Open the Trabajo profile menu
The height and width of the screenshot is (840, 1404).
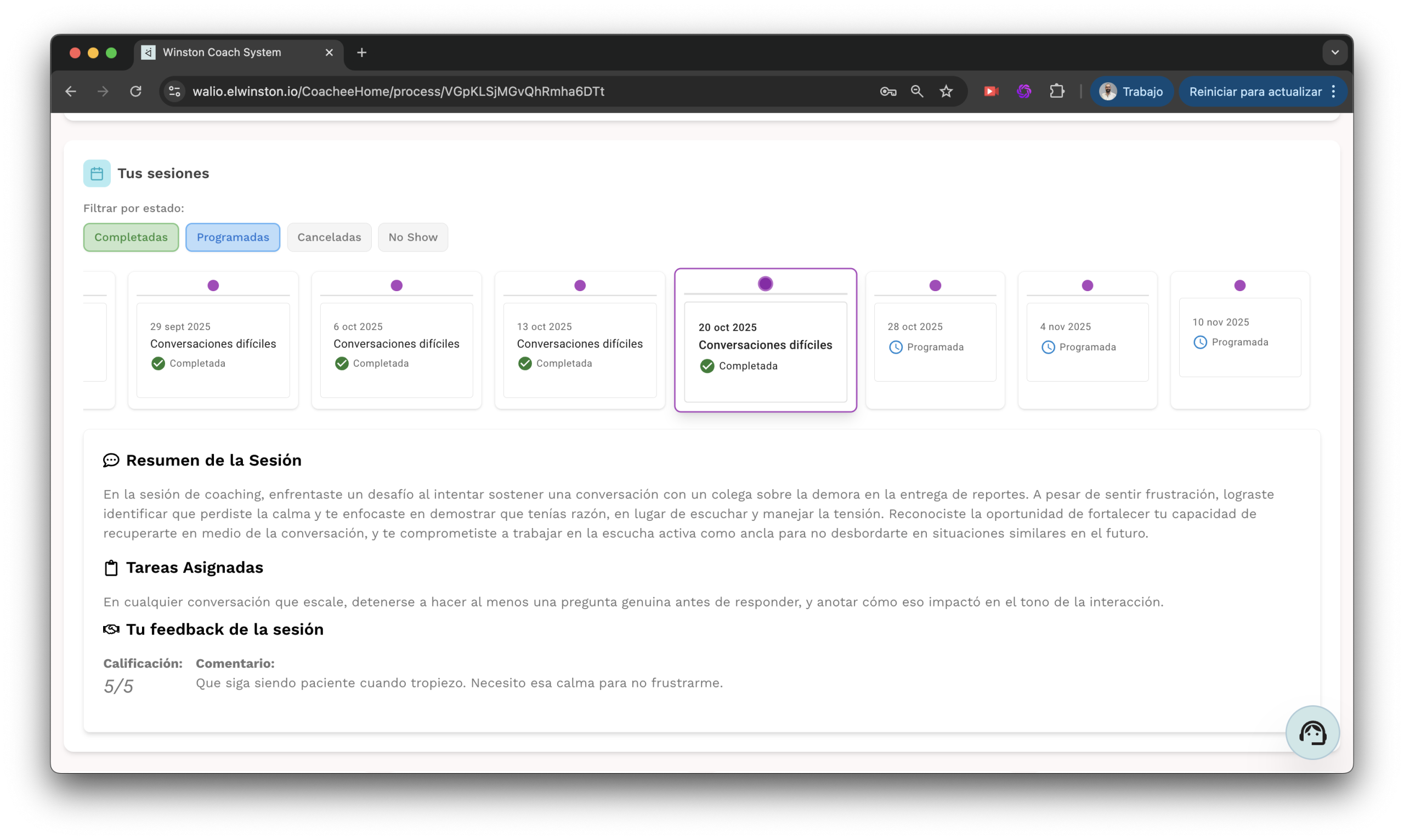[1131, 92]
